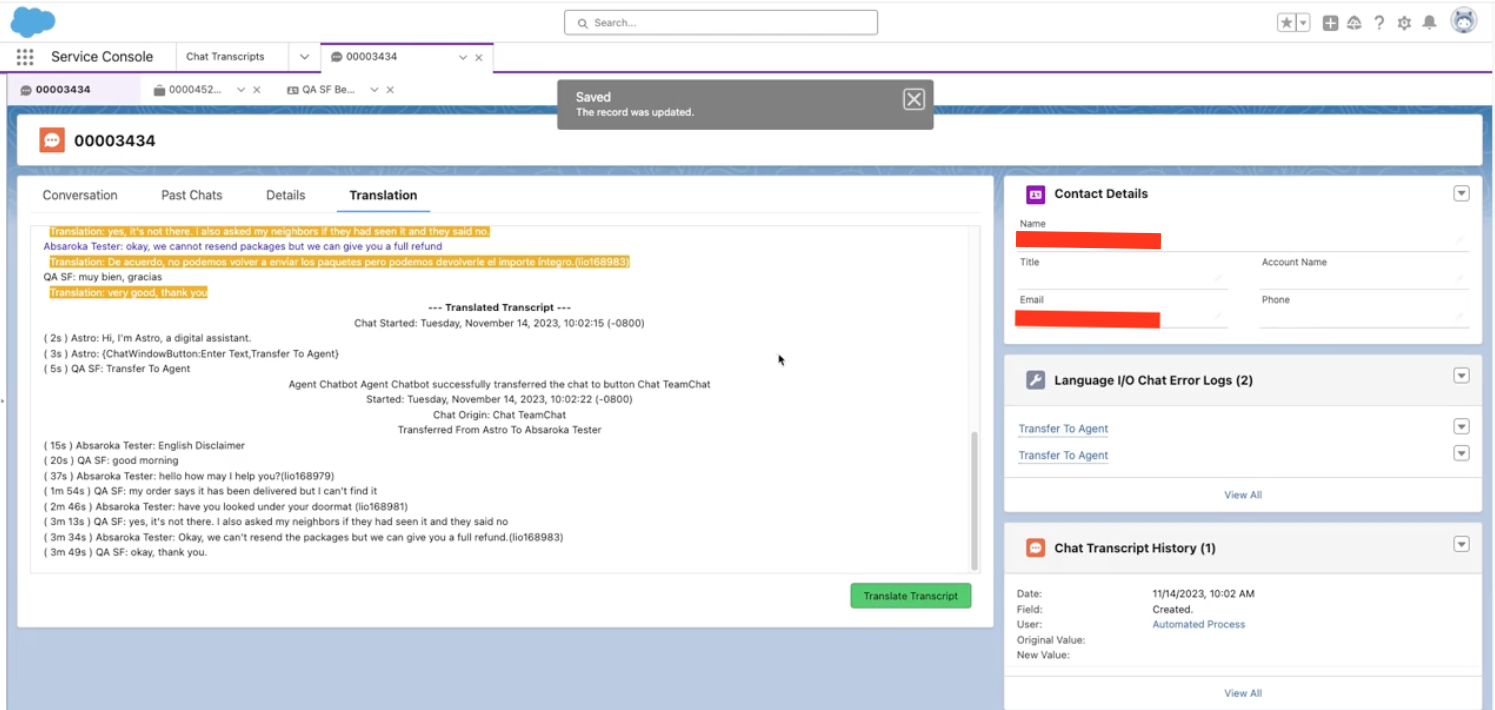Click View All under Chat Transcript History
Viewport: 1495px width, 710px height.
[1243, 693]
